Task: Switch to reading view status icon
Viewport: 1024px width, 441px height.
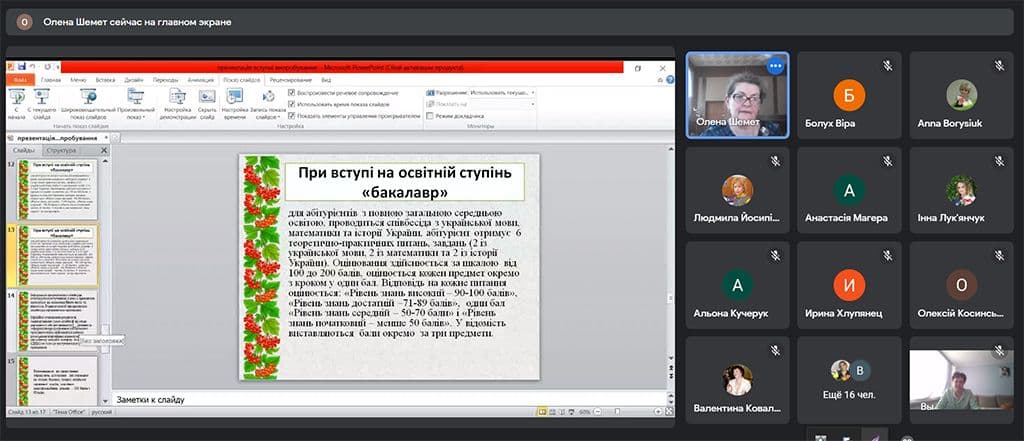Action: pyautogui.click(x=562, y=412)
